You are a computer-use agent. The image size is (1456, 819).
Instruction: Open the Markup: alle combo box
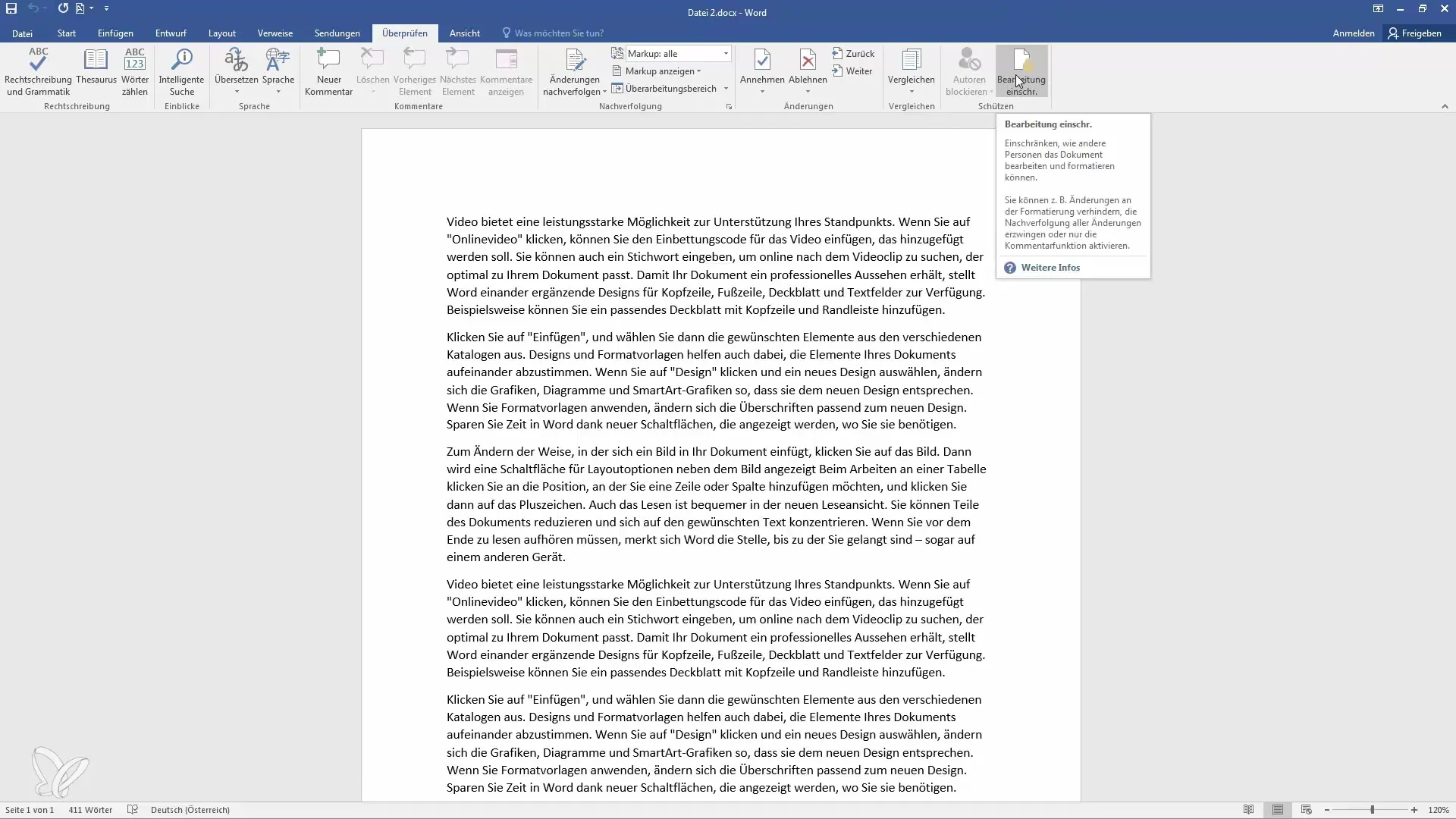[678, 54]
